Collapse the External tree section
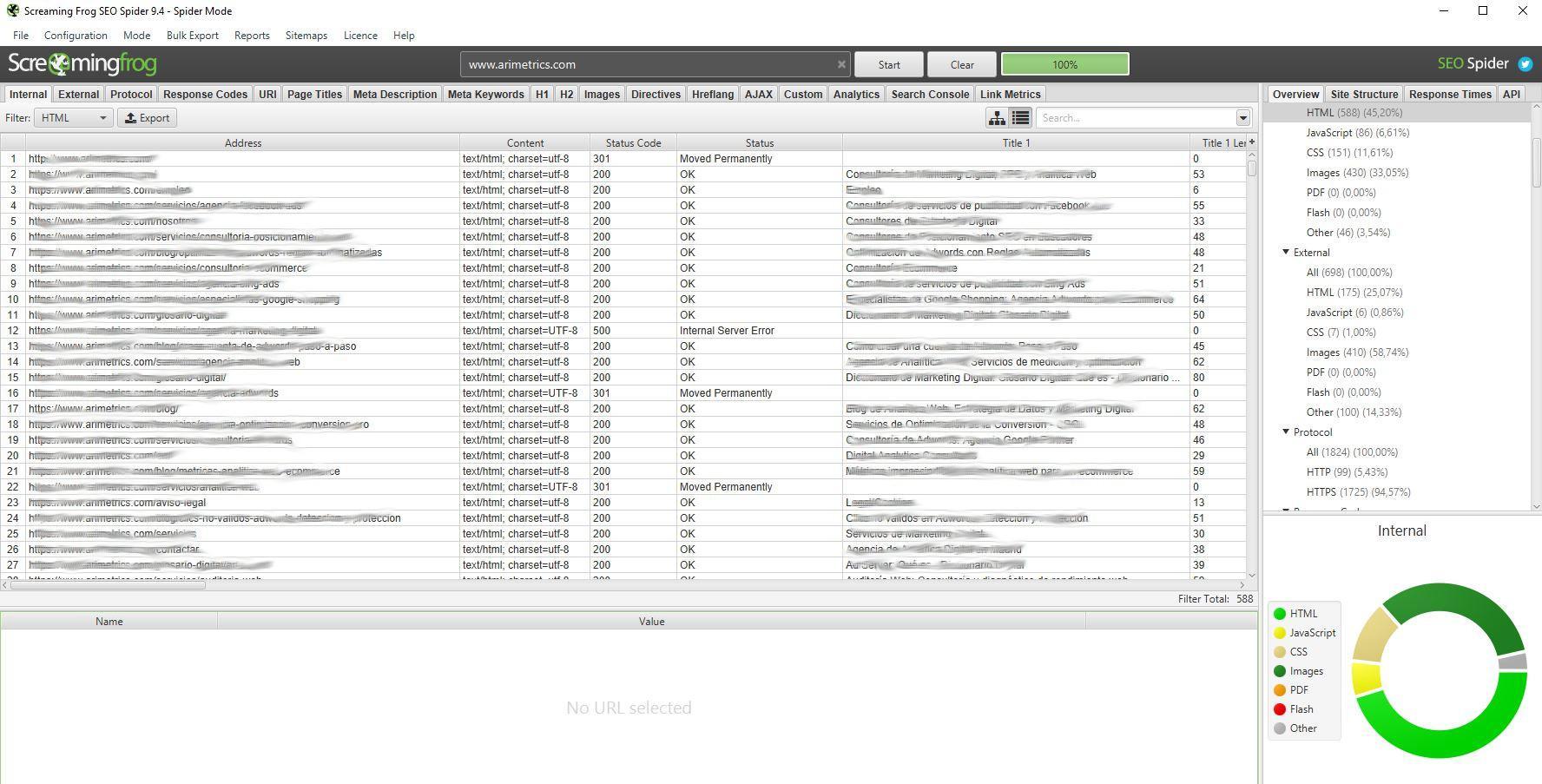1542x784 pixels. 1286,253
